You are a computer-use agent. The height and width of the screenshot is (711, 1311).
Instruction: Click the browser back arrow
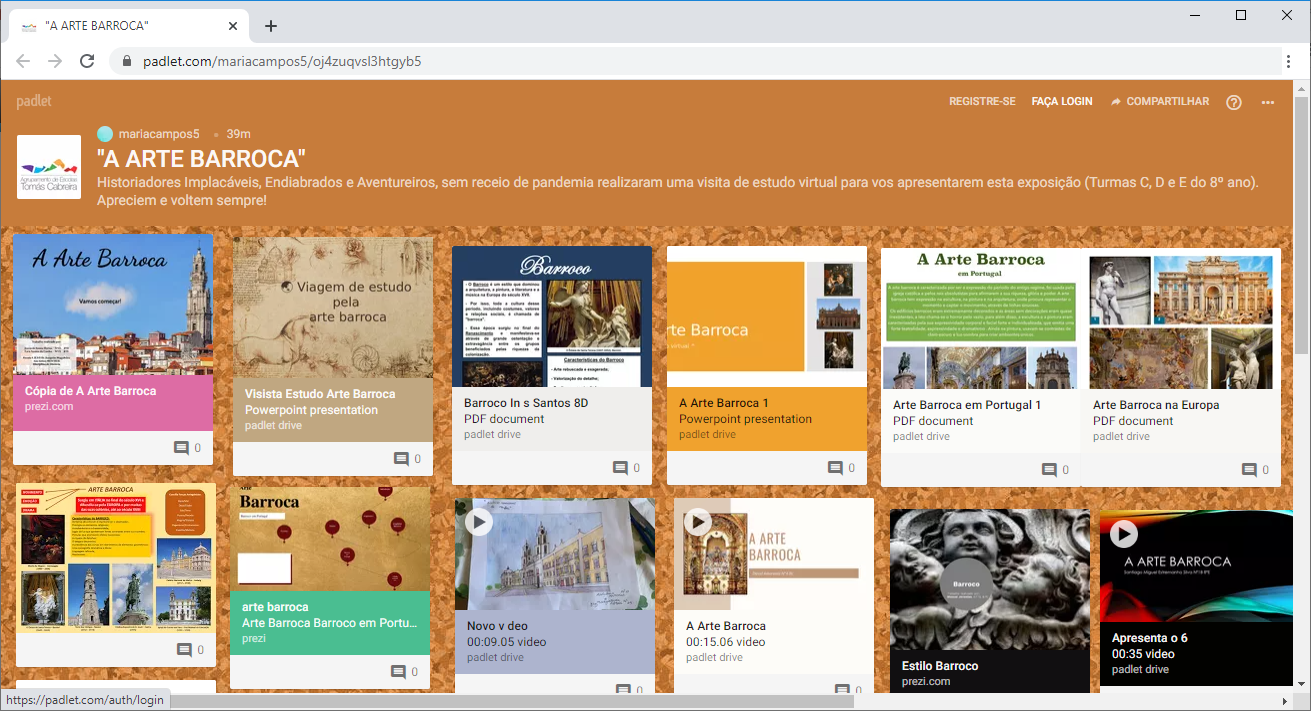pyautogui.click(x=23, y=61)
